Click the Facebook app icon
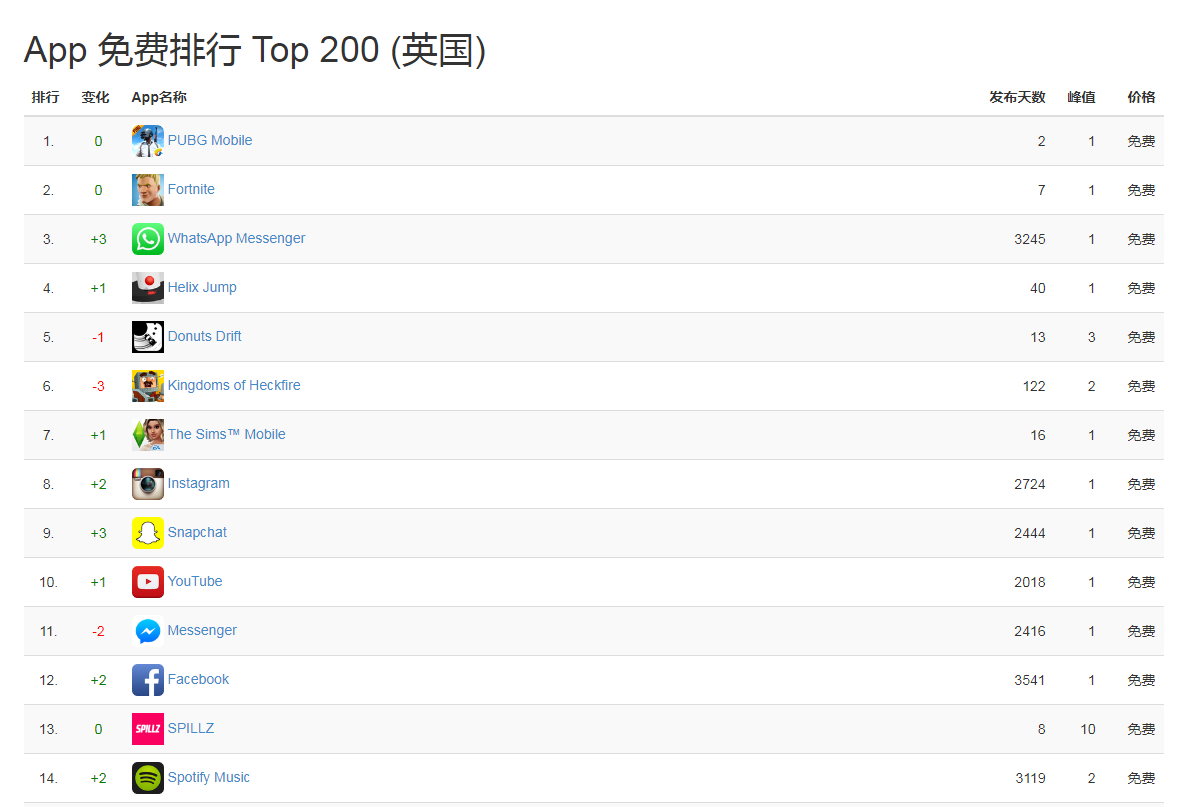The image size is (1204, 807). point(148,680)
